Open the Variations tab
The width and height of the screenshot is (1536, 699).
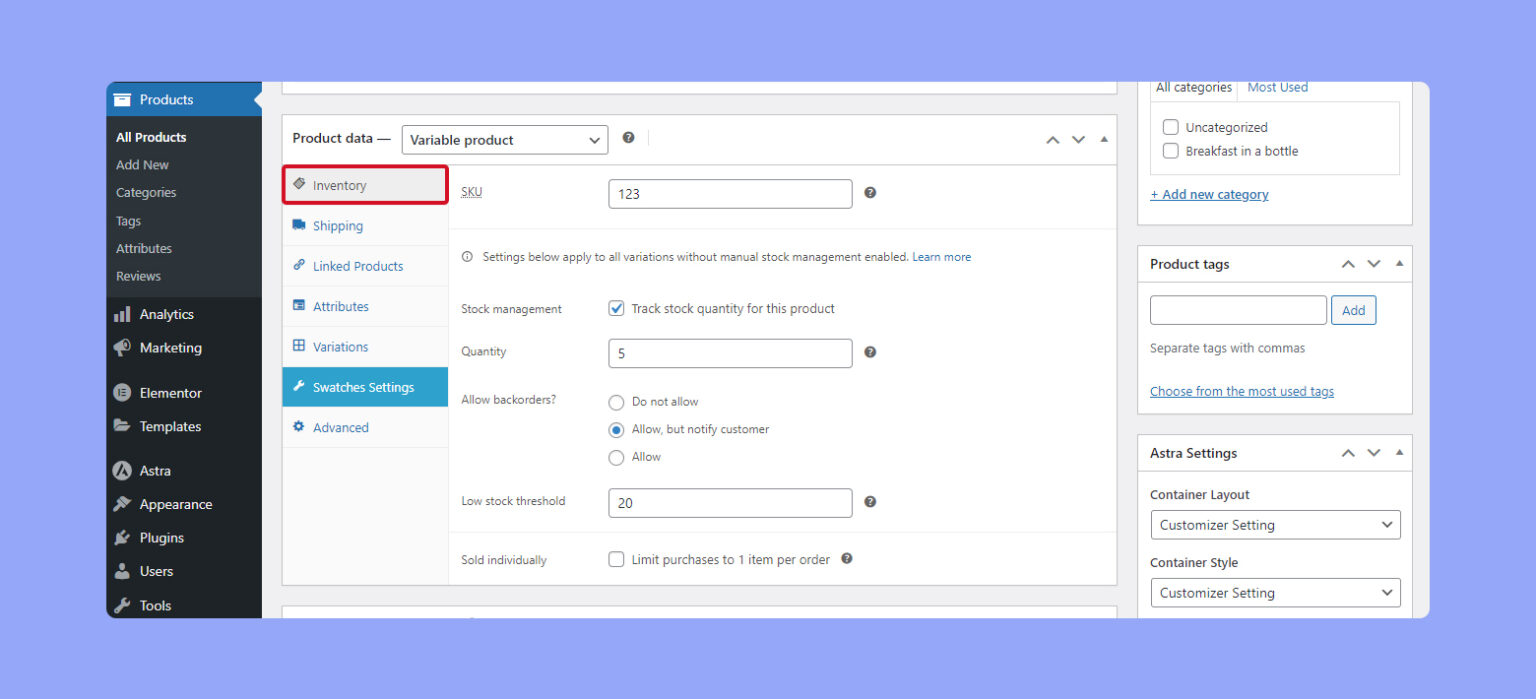300,346
